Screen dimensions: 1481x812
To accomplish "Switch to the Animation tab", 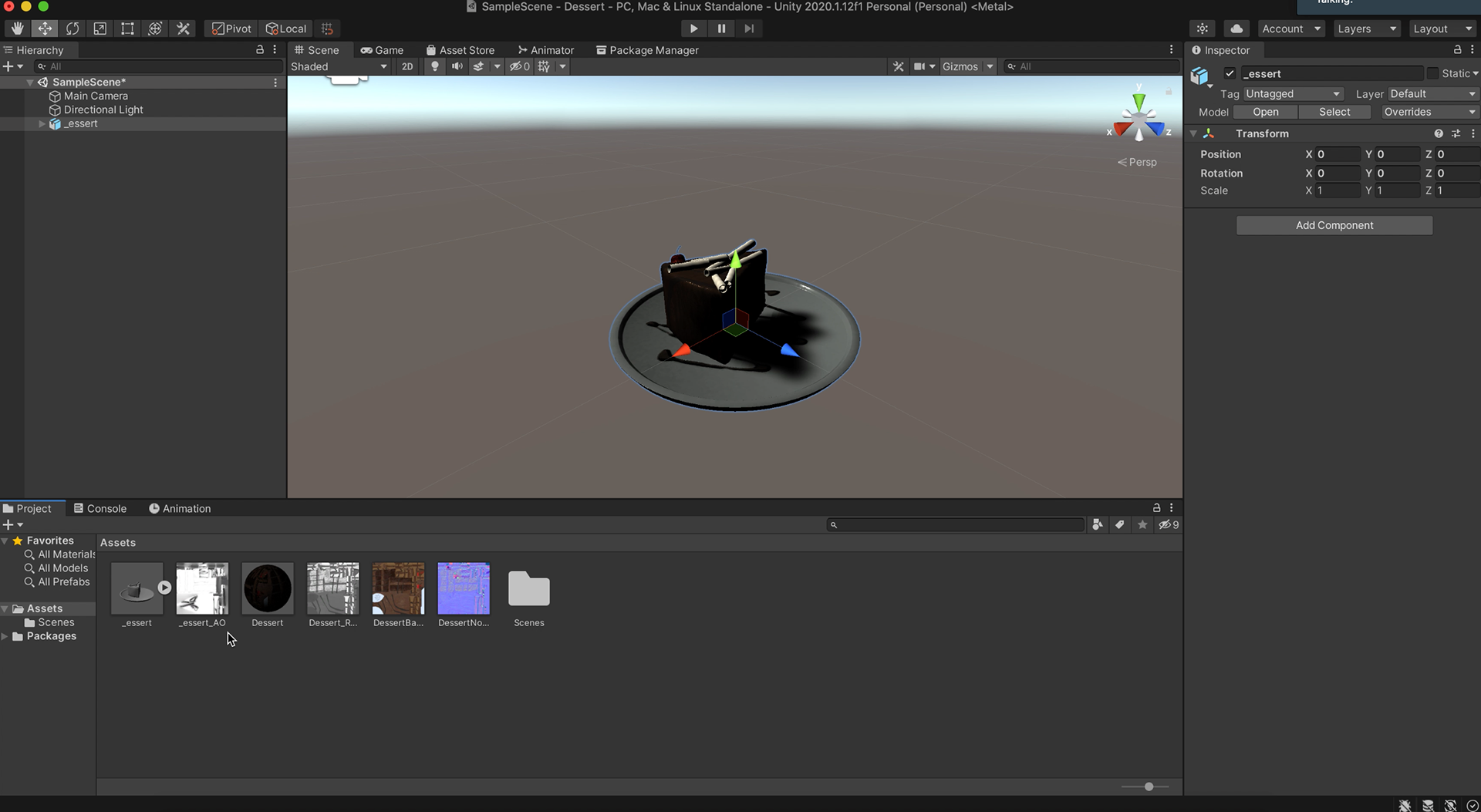I will tap(180, 508).
